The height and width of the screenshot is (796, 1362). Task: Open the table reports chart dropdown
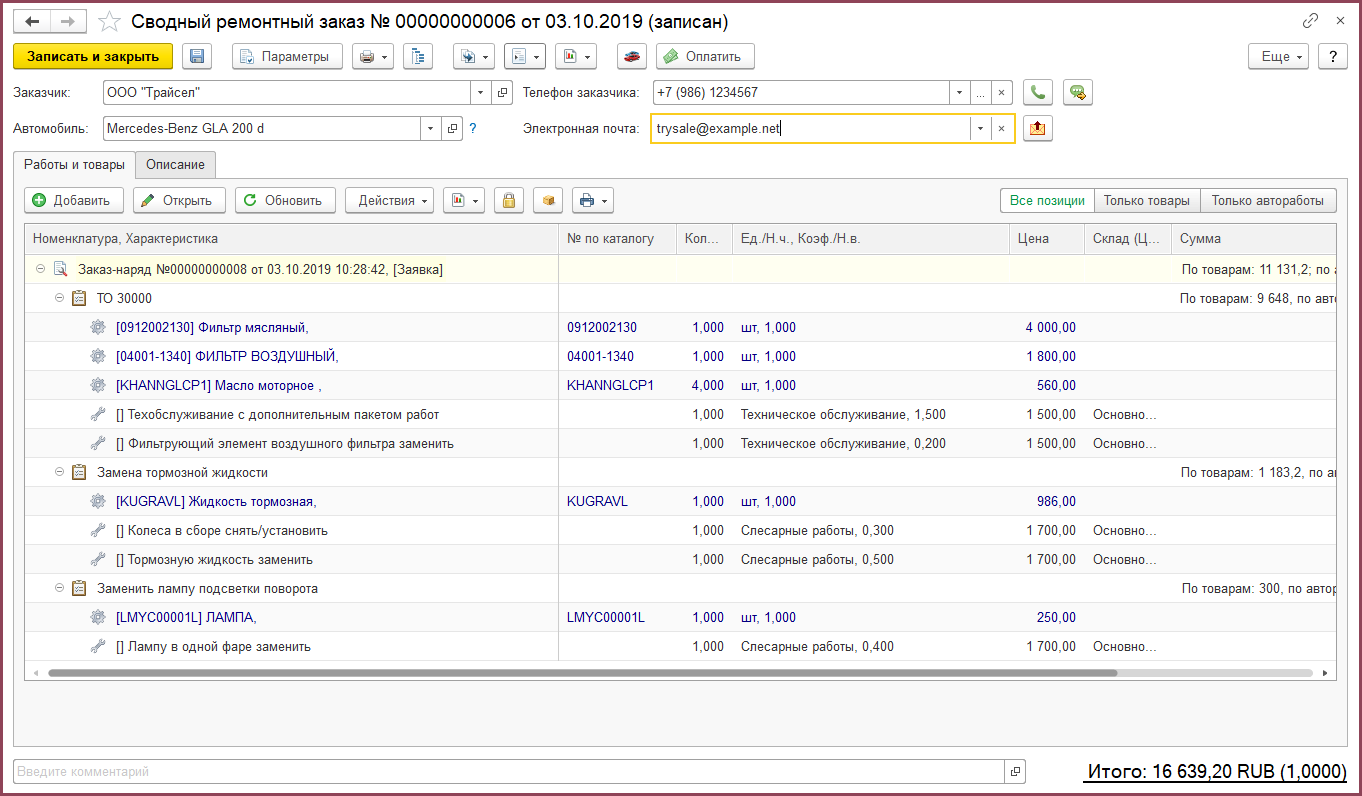pyautogui.click(x=464, y=200)
